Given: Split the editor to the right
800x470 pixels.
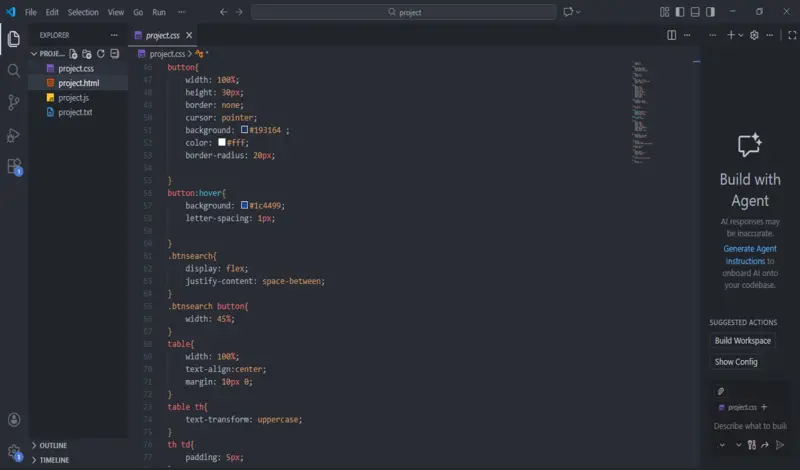Looking at the screenshot, I should [x=671, y=35].
